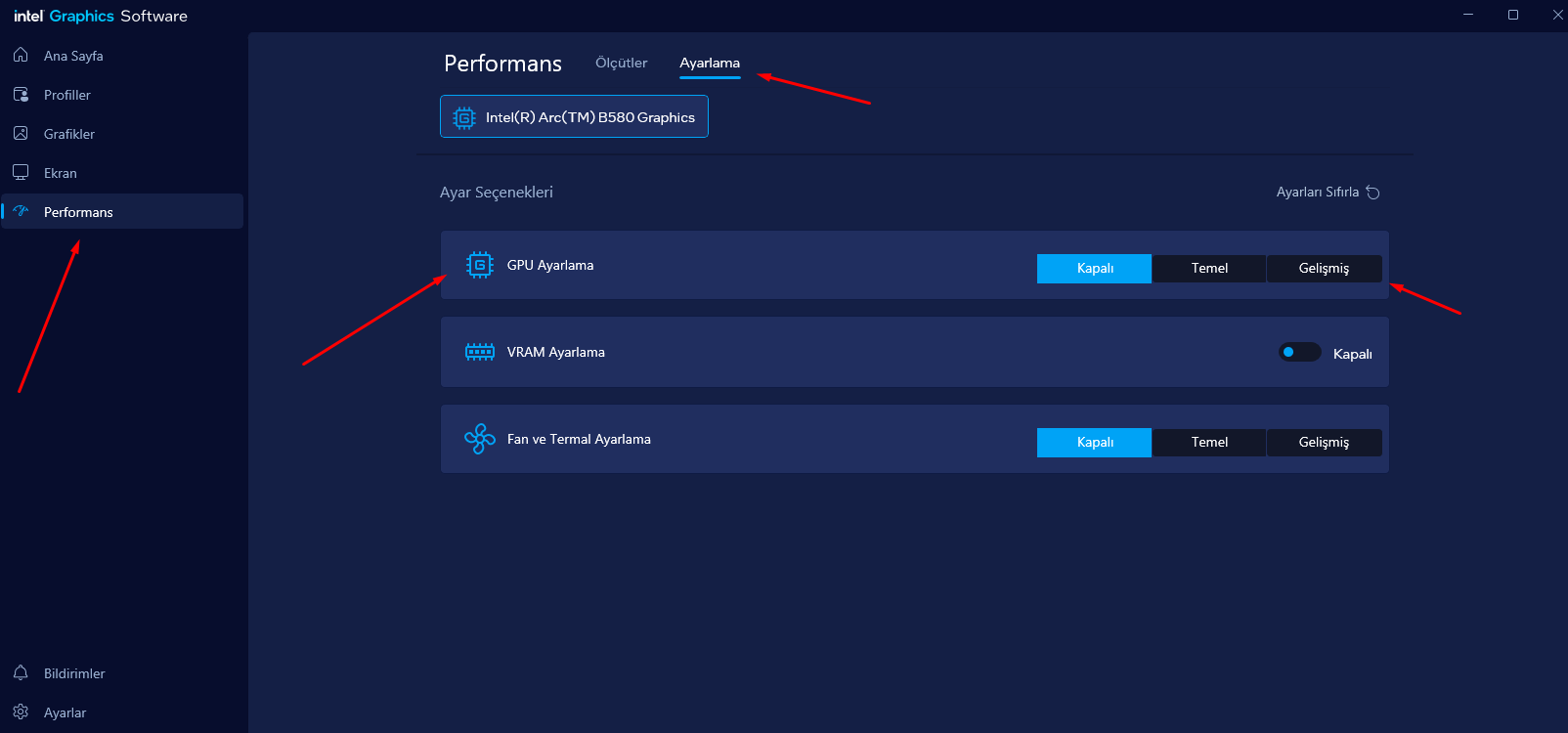
Task: Set GPU Ayarlama to Gelişmiş
Action: 1324,269
